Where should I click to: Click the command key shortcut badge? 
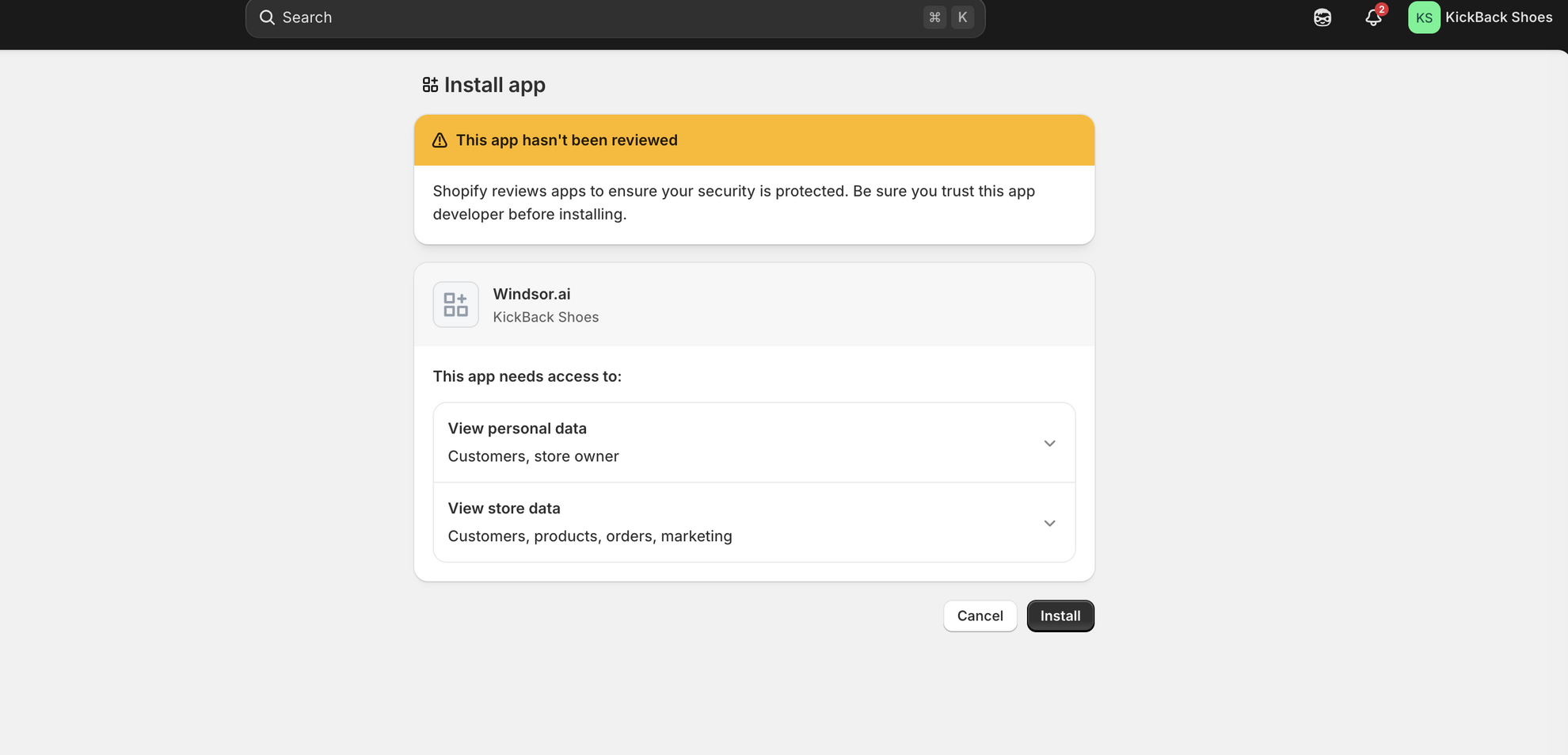[934, 16]
